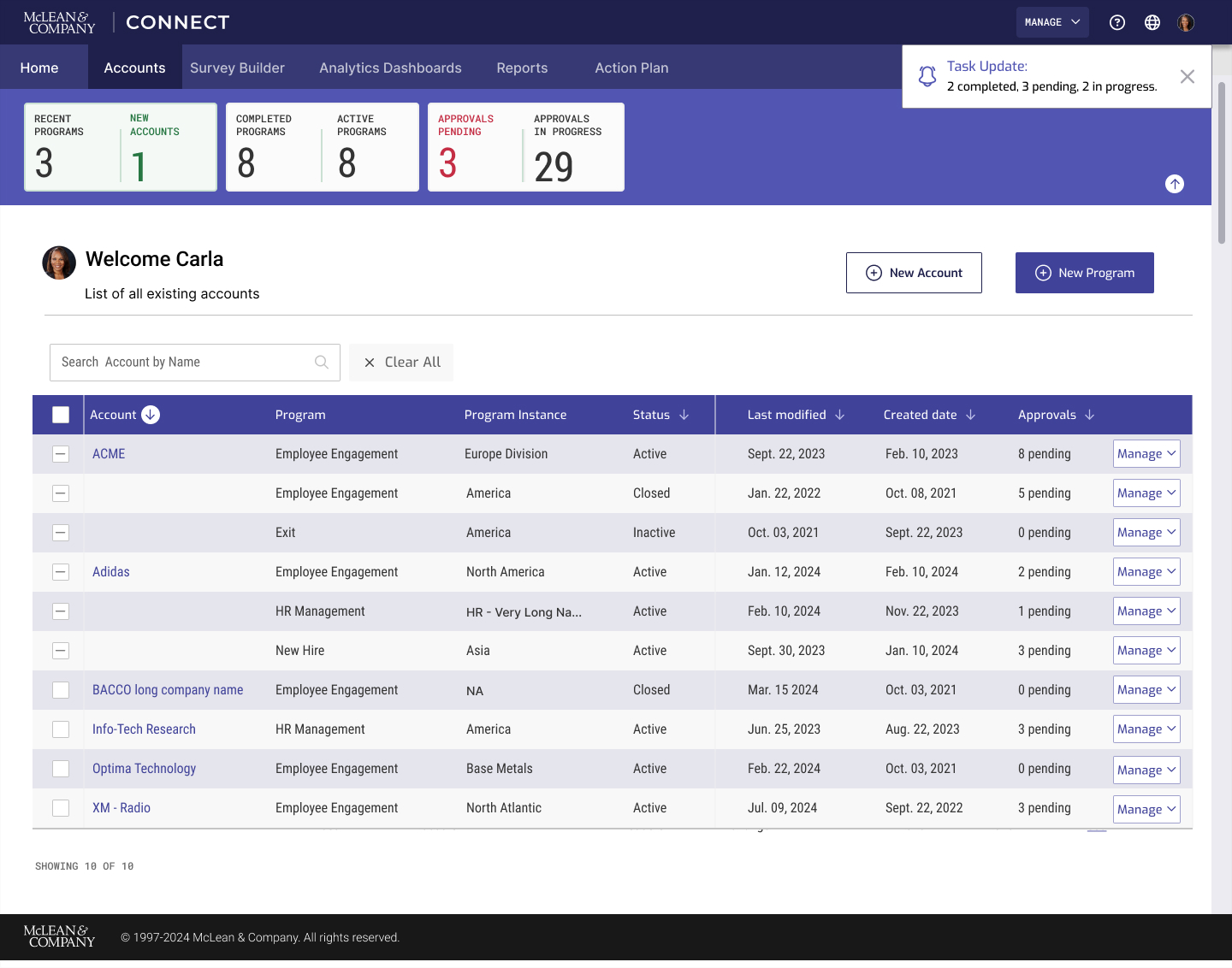
Task: Open the user profile avatar in header
Action: coord(1186,23)
